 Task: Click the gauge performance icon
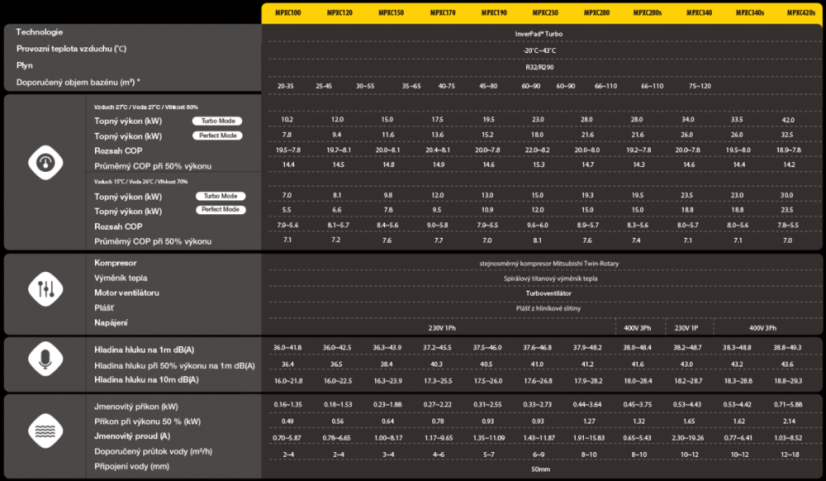(x=45, y=163)
